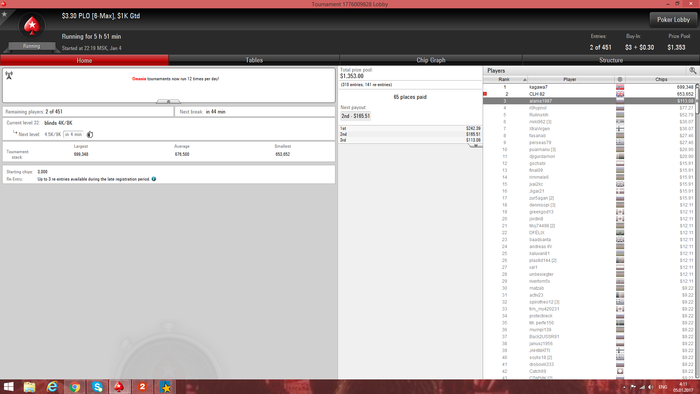
Task: Select player row XtraVirgen
Action: coord(589,129)
